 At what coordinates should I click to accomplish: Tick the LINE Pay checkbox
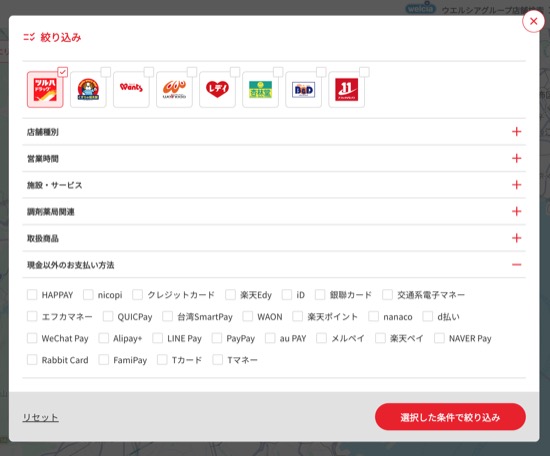point(157,338)
